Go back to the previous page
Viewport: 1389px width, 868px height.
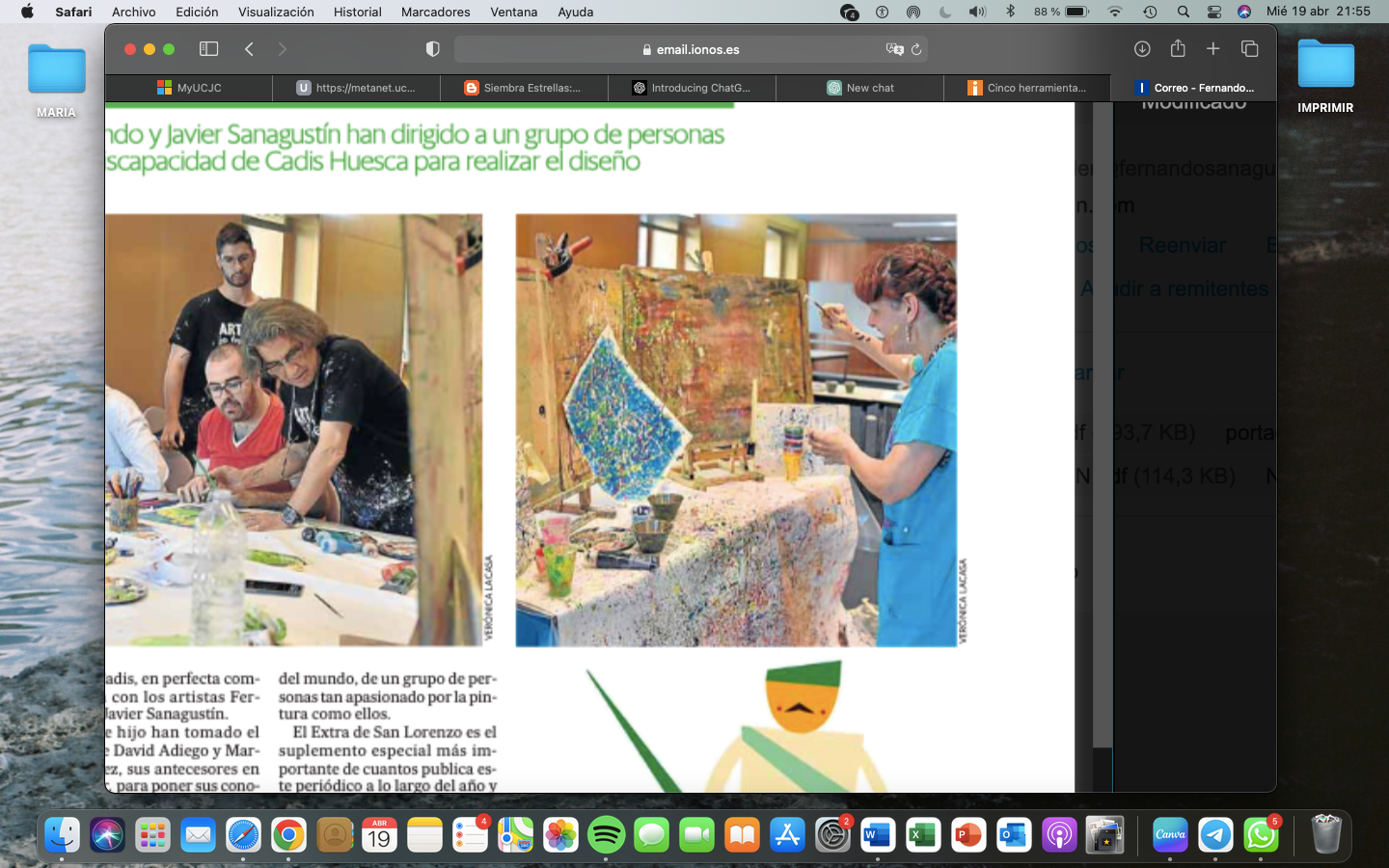[x=249, y=49]
